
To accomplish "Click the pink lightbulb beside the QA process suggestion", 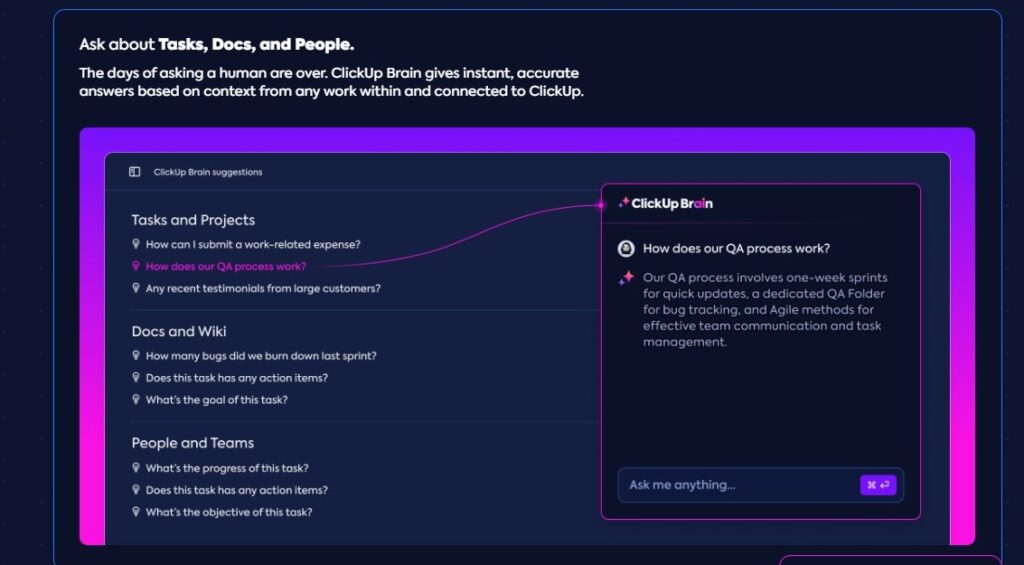I will pos(136,266).
